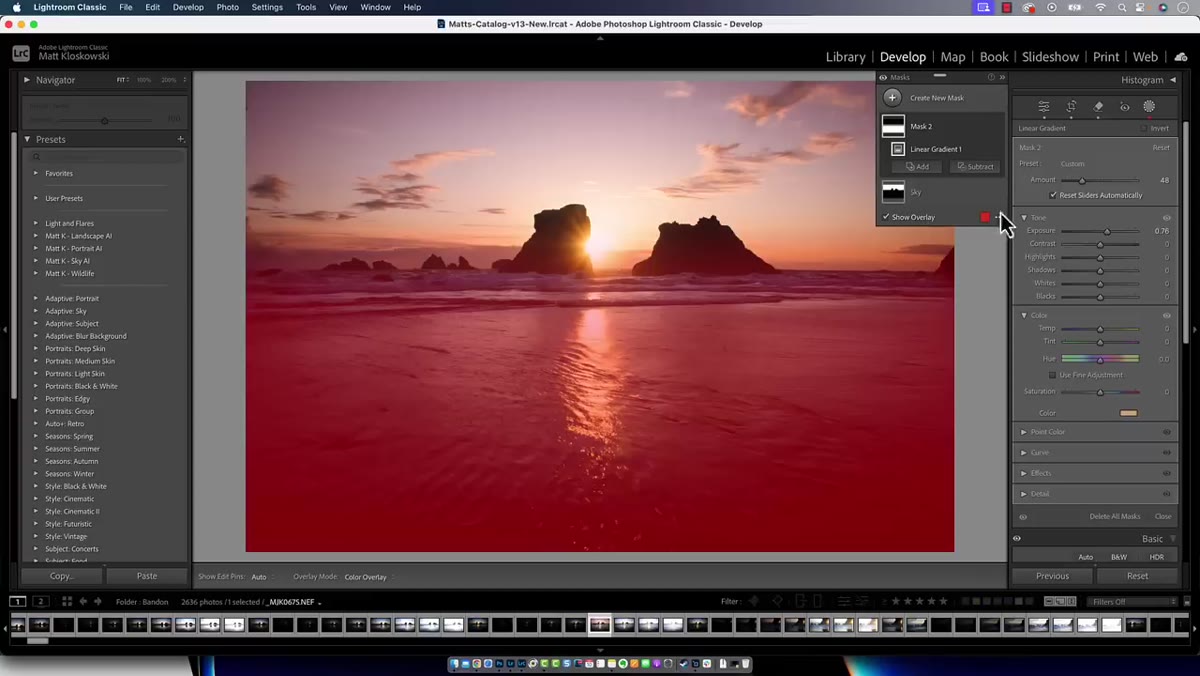Expand the Point Color section
Image resolution: width=1200 pixels, height=676 pixels.
[x=1024, y=432]
